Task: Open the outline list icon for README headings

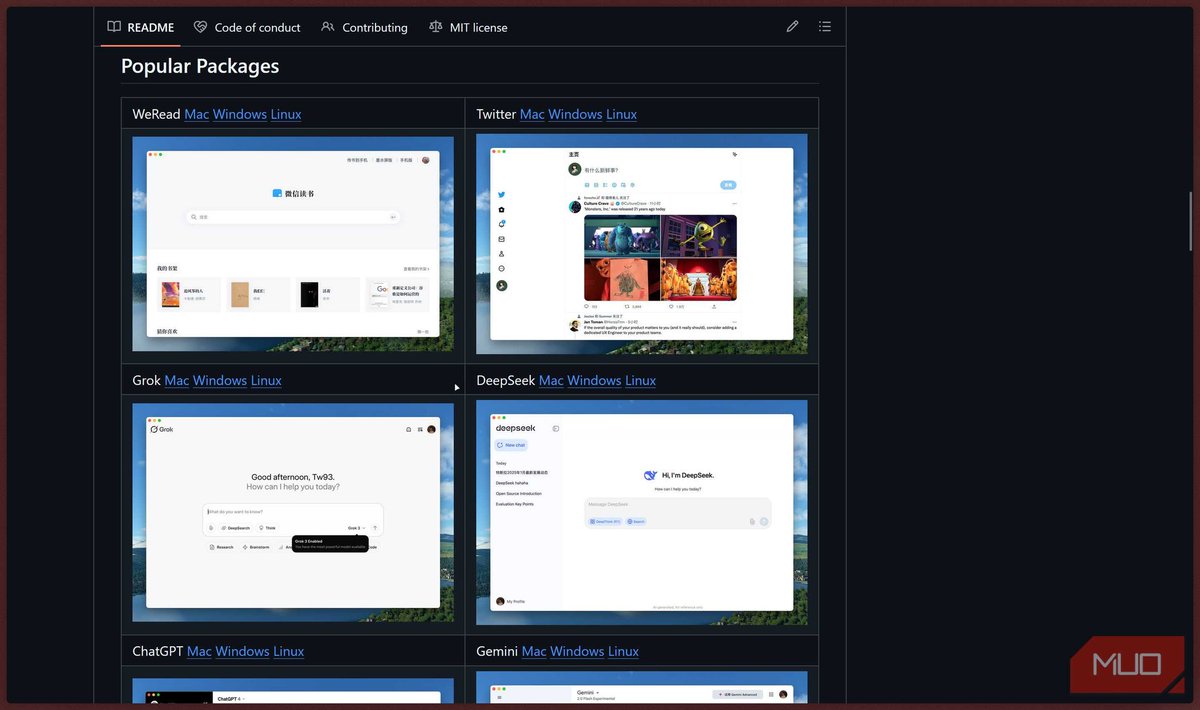Action: point(825,26)
